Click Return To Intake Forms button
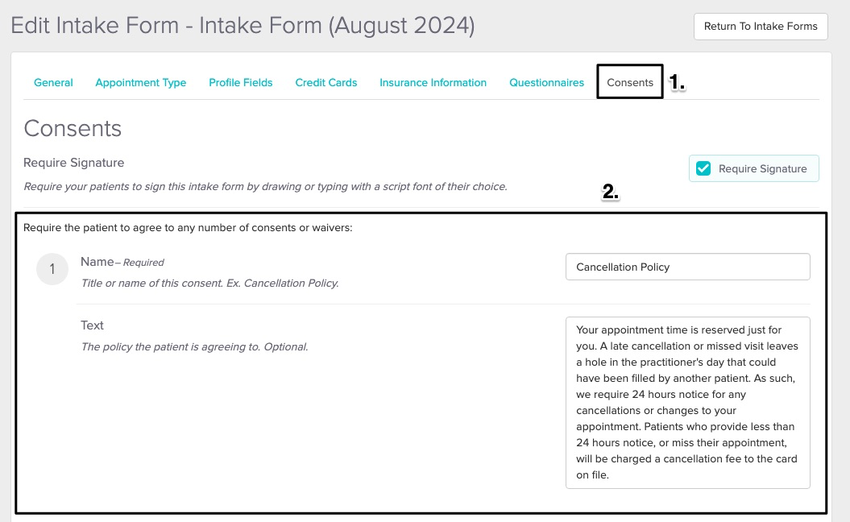 coord(761,26)
